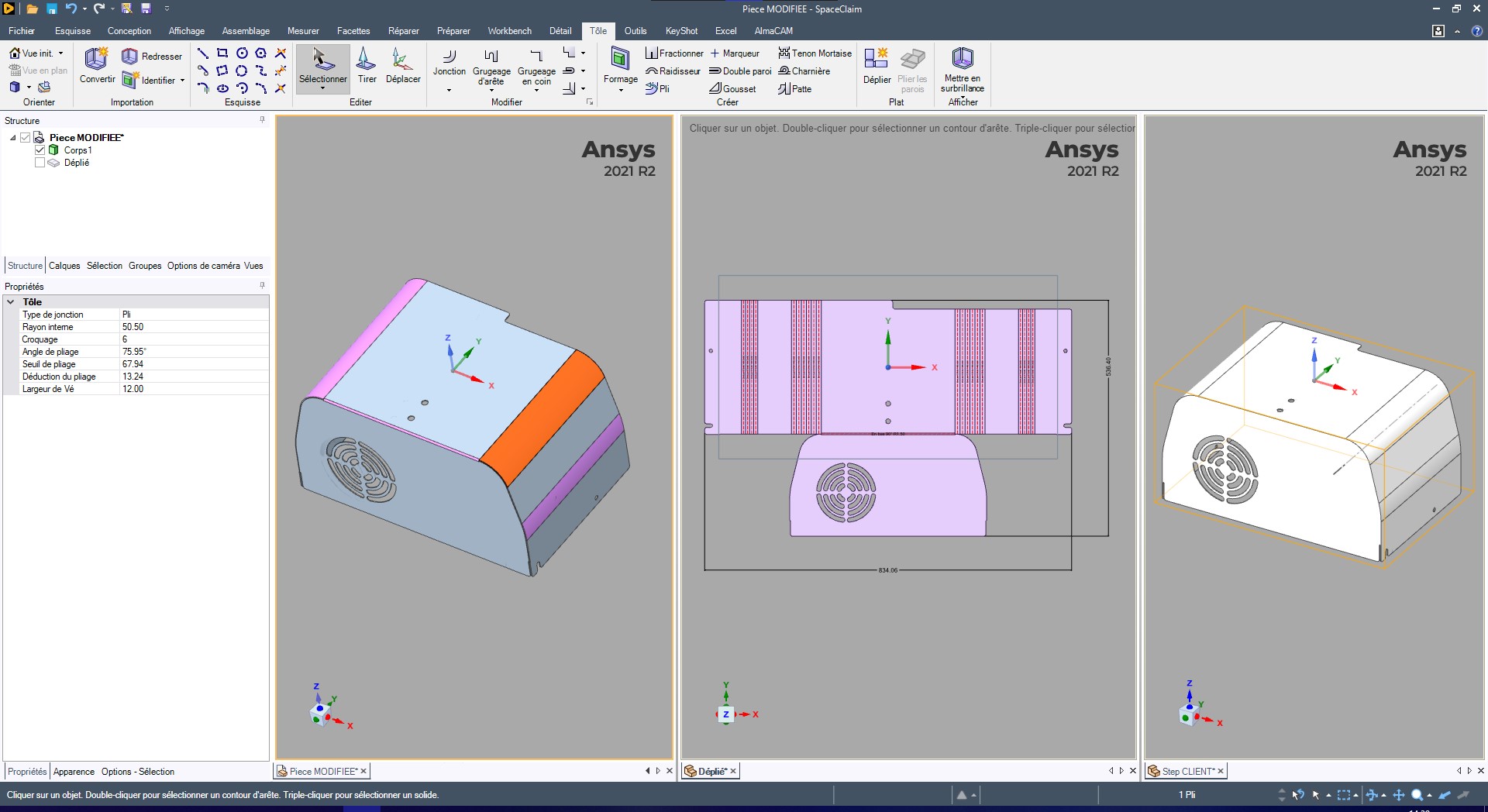Open the Vue init. dropdown arrow

(60, 53)
